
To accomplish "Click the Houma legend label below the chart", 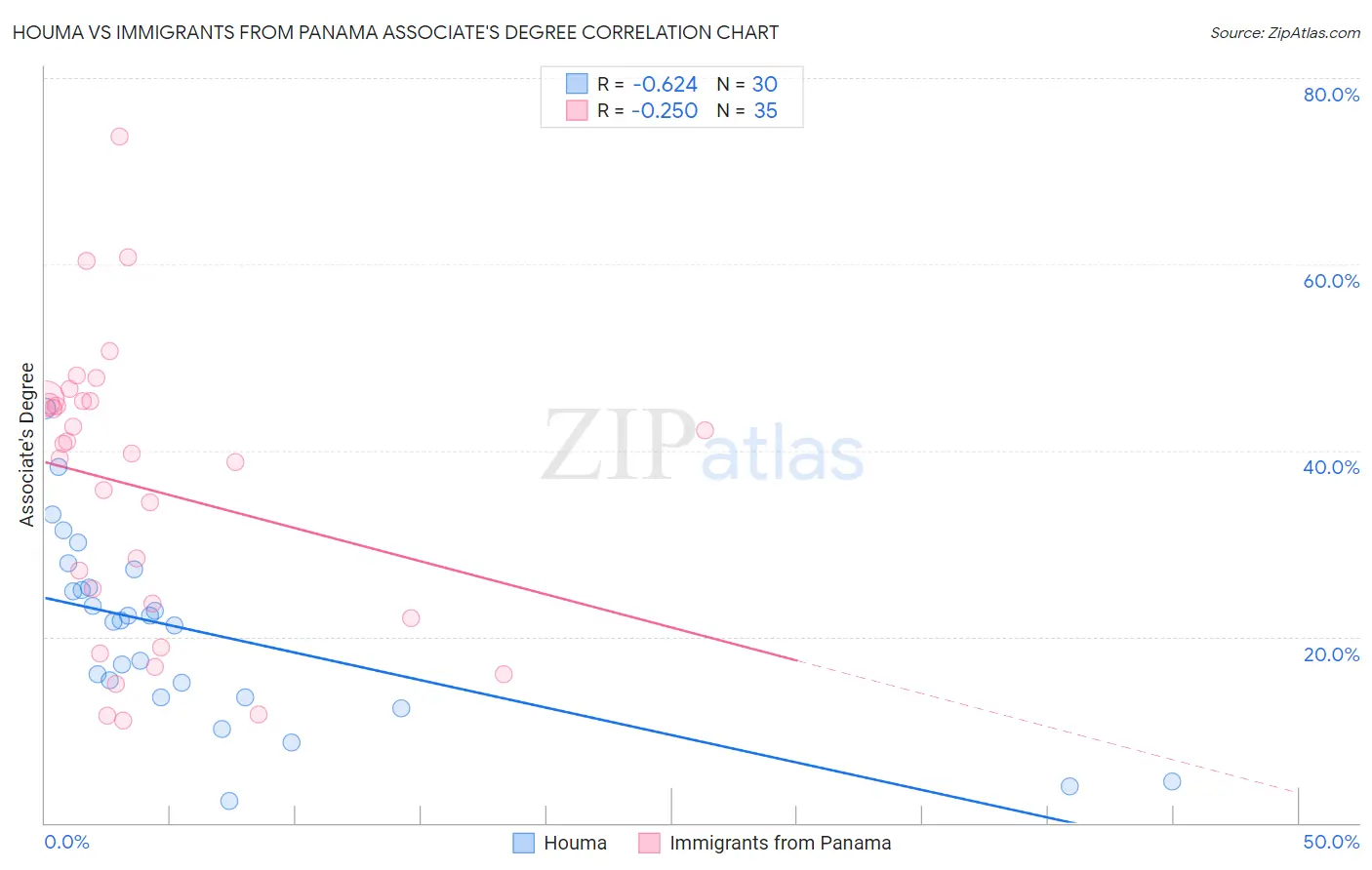I will pos(575,843).
